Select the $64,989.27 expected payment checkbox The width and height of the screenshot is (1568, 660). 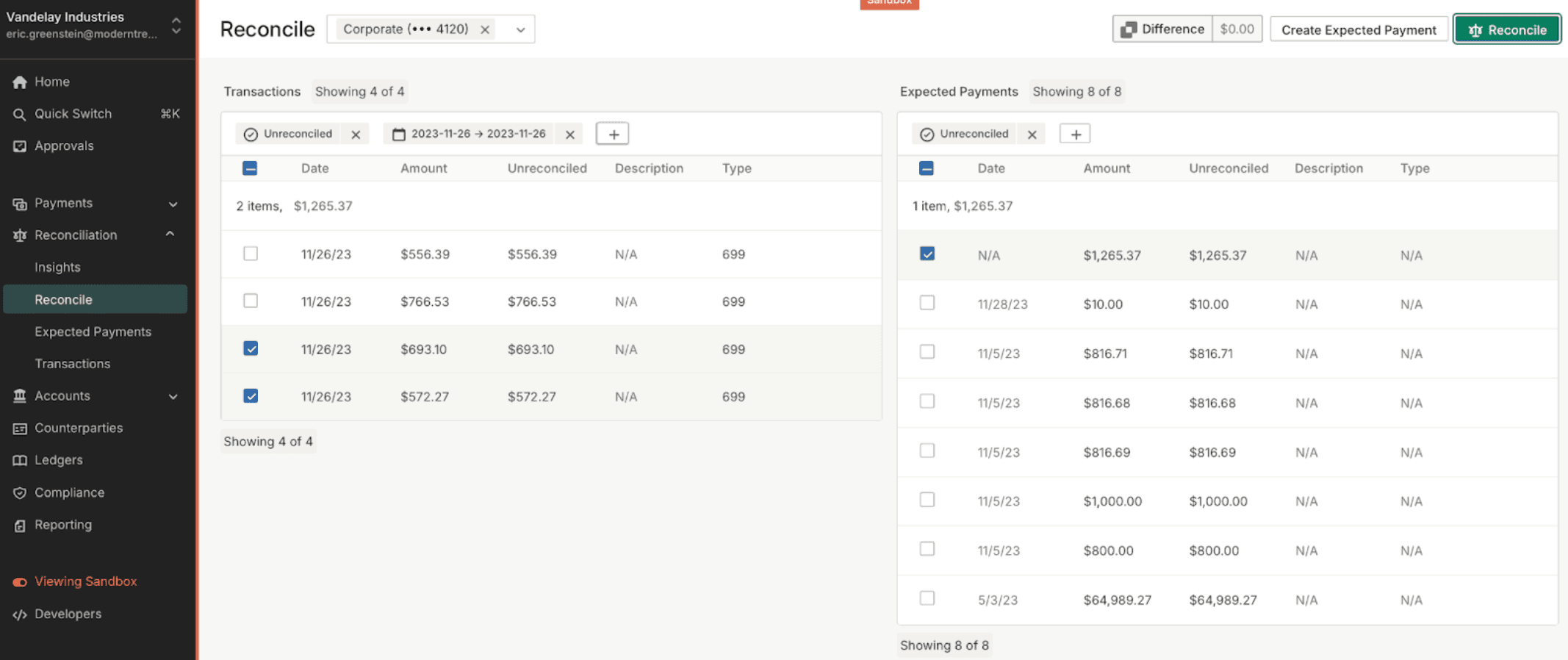tap(927, 598)
